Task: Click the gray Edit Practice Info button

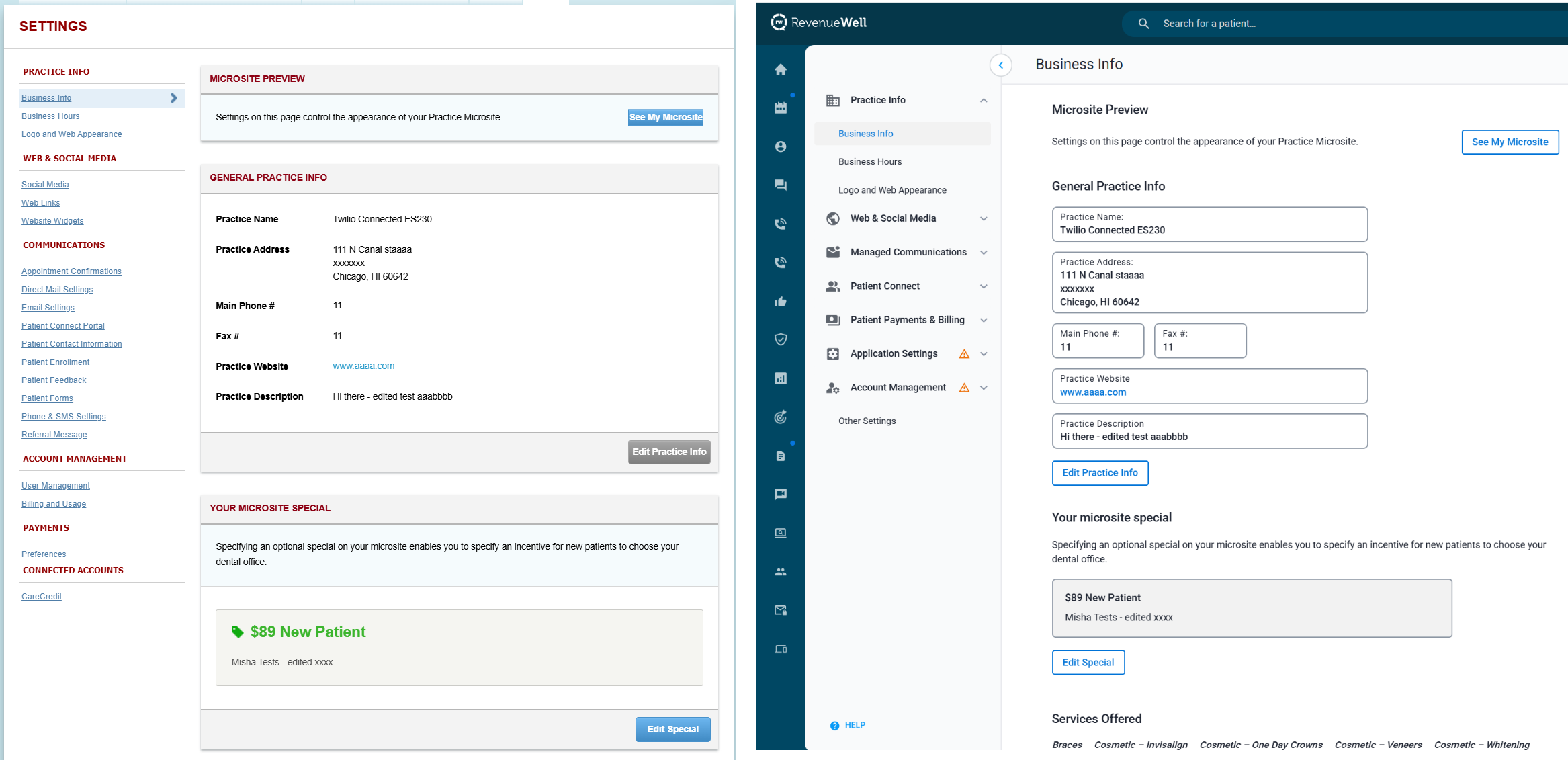Action: [x=668, y=452]
